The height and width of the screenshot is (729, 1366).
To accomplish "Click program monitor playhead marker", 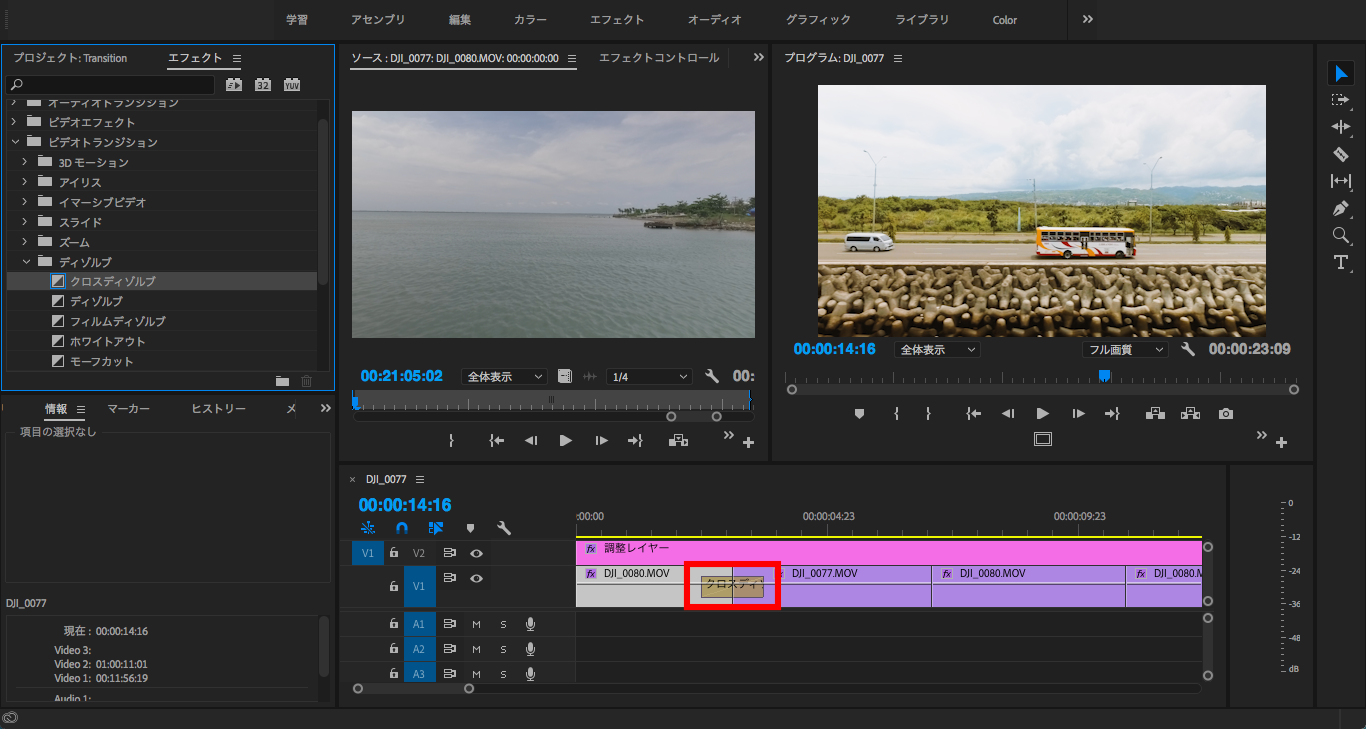I will coord(1104,376).
